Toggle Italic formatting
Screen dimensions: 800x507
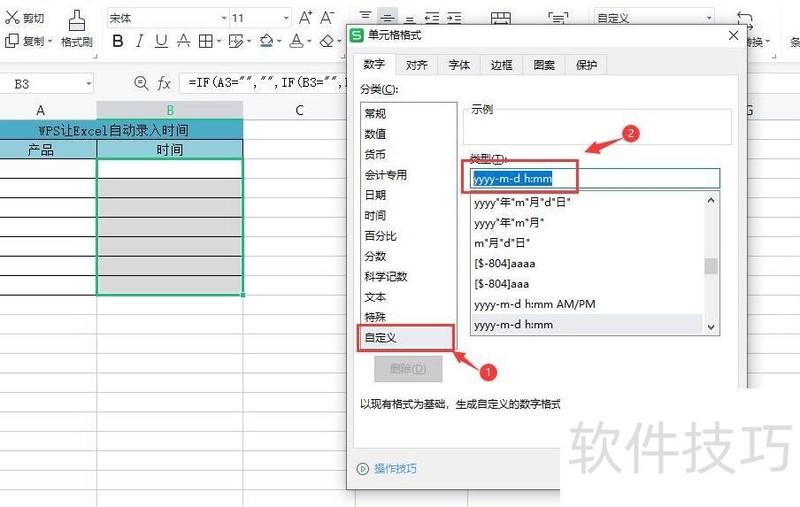click(x=139, y=41)
